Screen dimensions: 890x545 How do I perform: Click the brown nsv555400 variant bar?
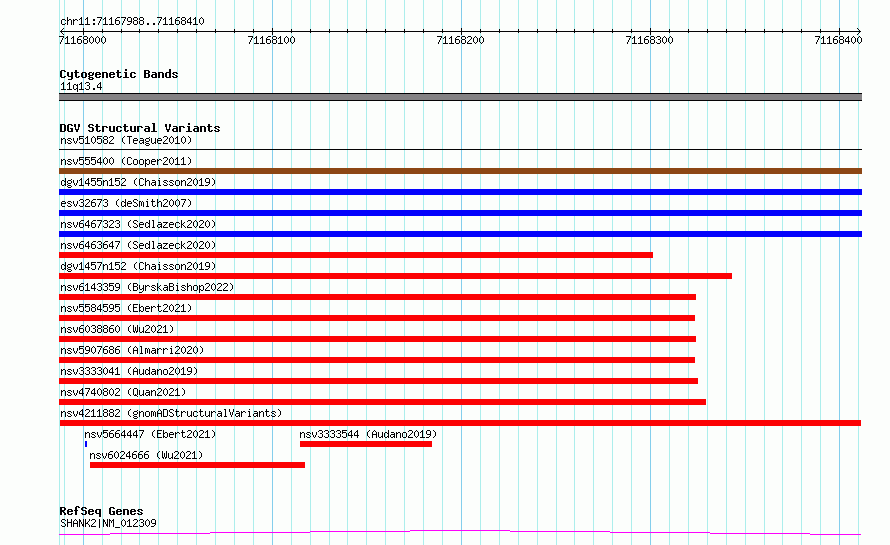[x=460, y=171]
